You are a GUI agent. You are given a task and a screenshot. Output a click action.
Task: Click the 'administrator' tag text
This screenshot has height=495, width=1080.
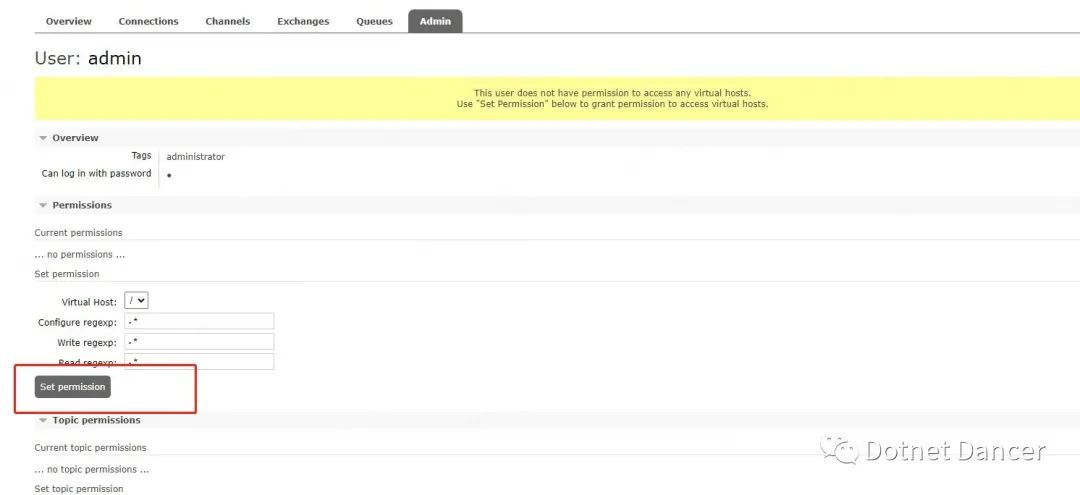coord(196,157)
